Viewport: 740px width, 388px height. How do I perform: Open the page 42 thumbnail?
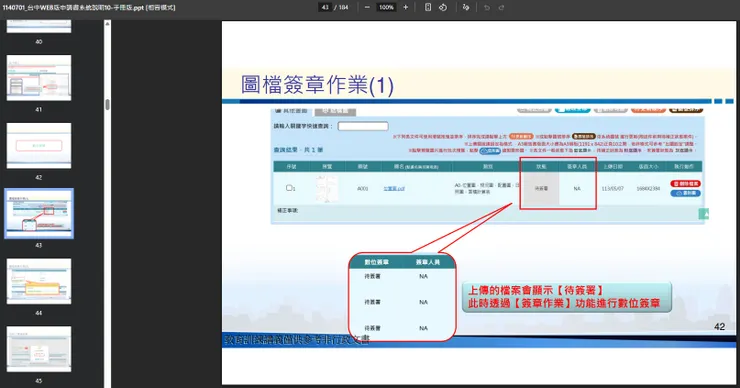tap(39, 145)
